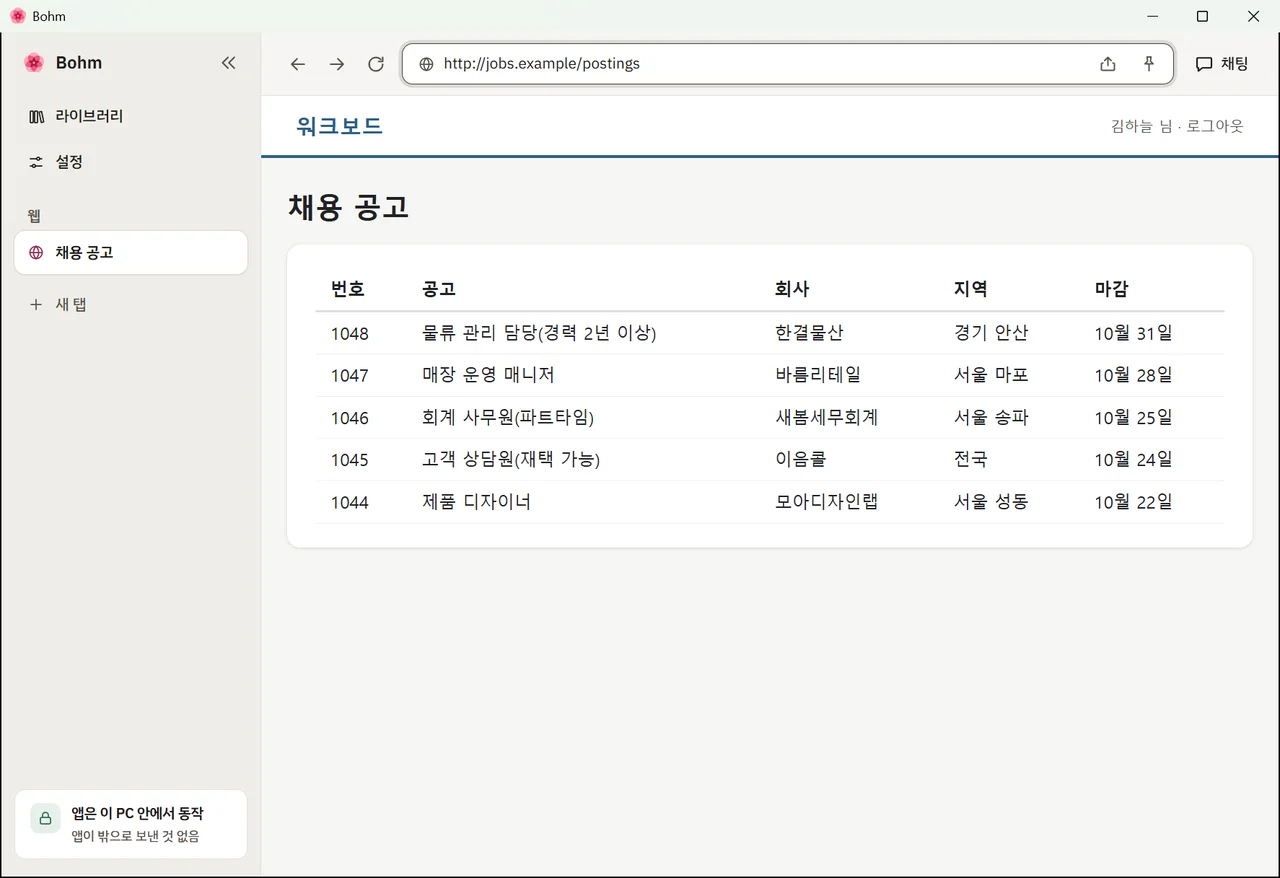
Task: Click company 바름리테일
Action: click(x=818, y=375)
